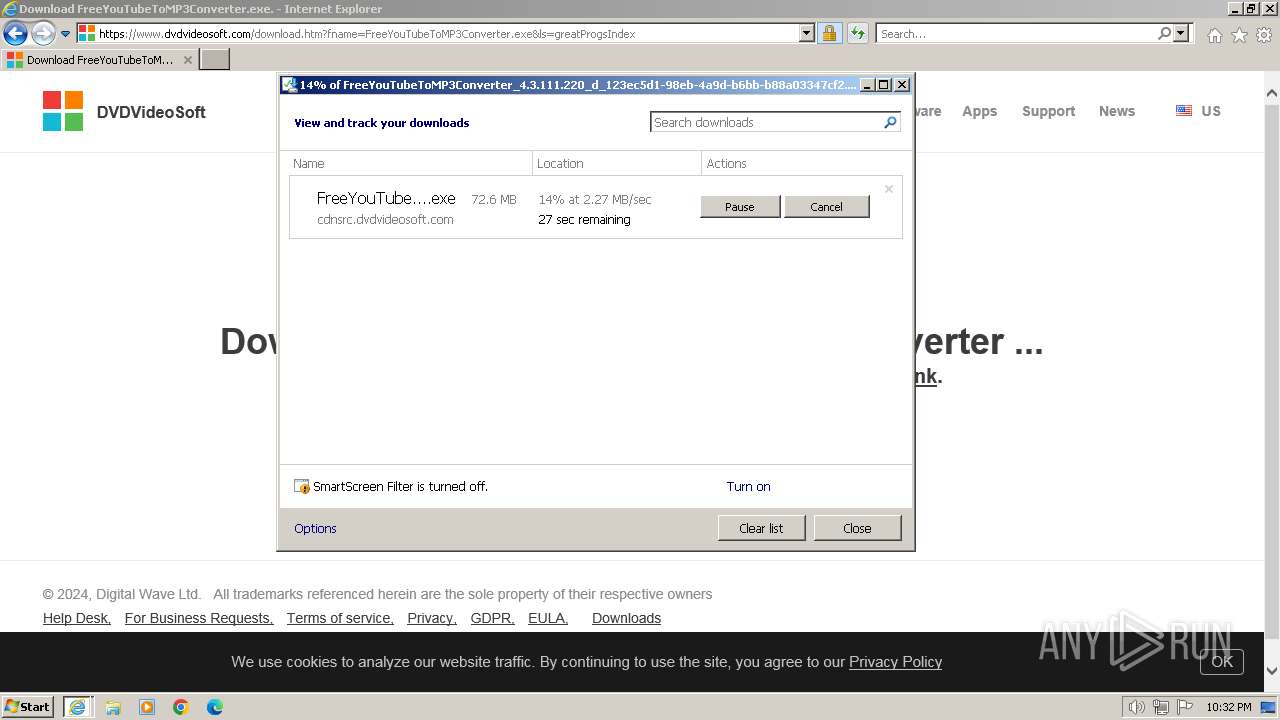The image size is (1280, 720).
Task: Click the network tray icon
Action: 1161,707
